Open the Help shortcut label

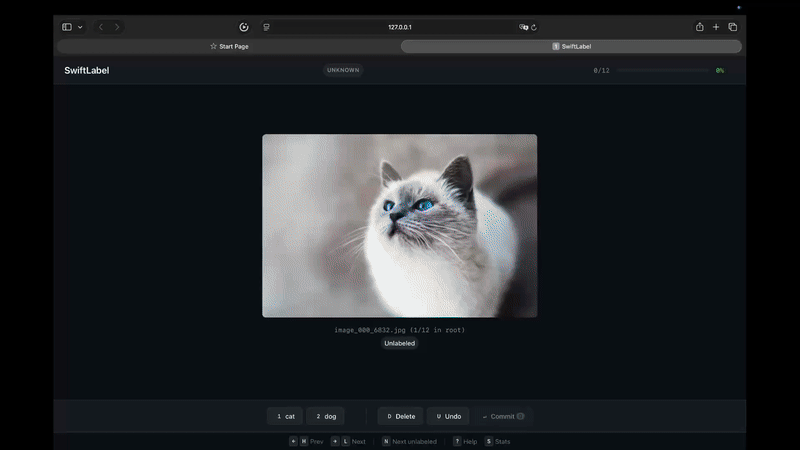tap(470, 441)
